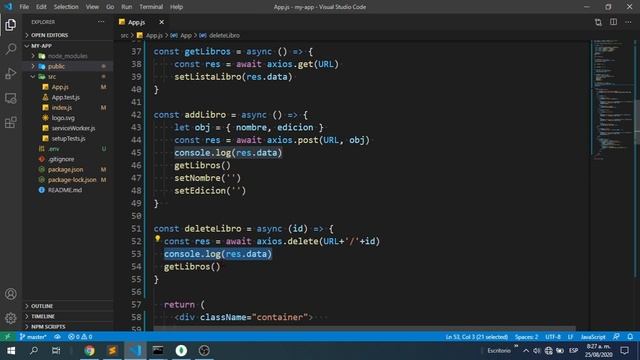
Task: Open the .env file
Action: click(68, 149)
